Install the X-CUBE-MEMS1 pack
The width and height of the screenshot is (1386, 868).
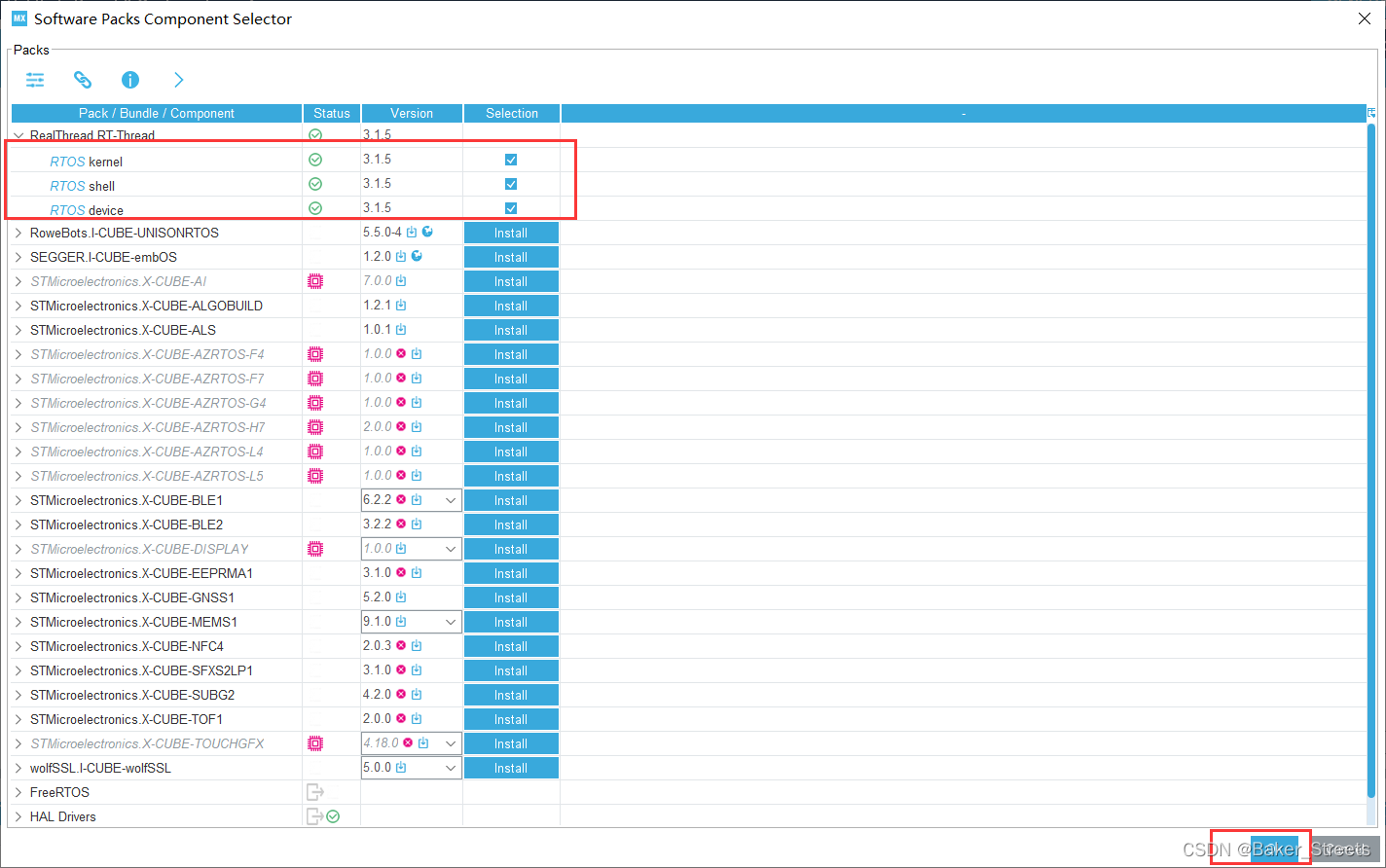(511, 622)
